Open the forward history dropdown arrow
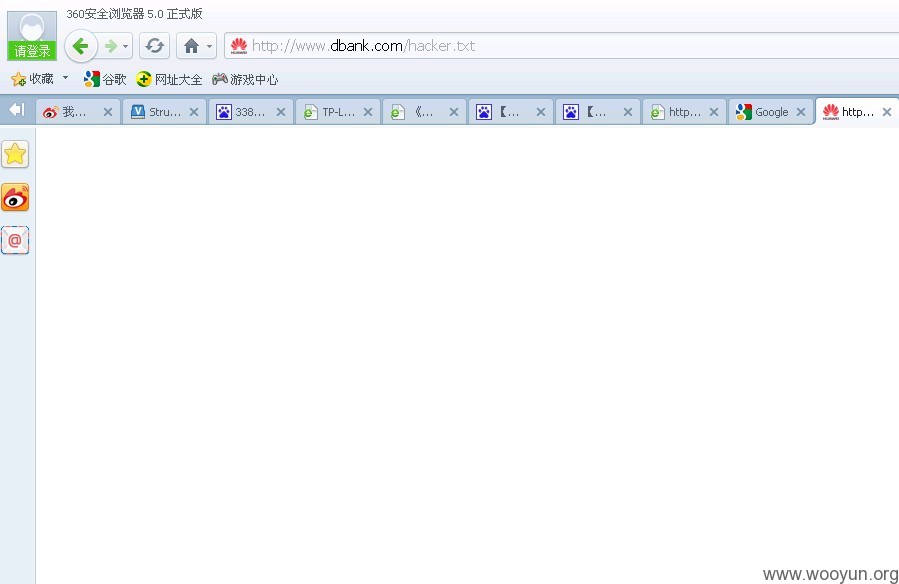The width and height of the screenshot is (899, 584). (126, 46)
